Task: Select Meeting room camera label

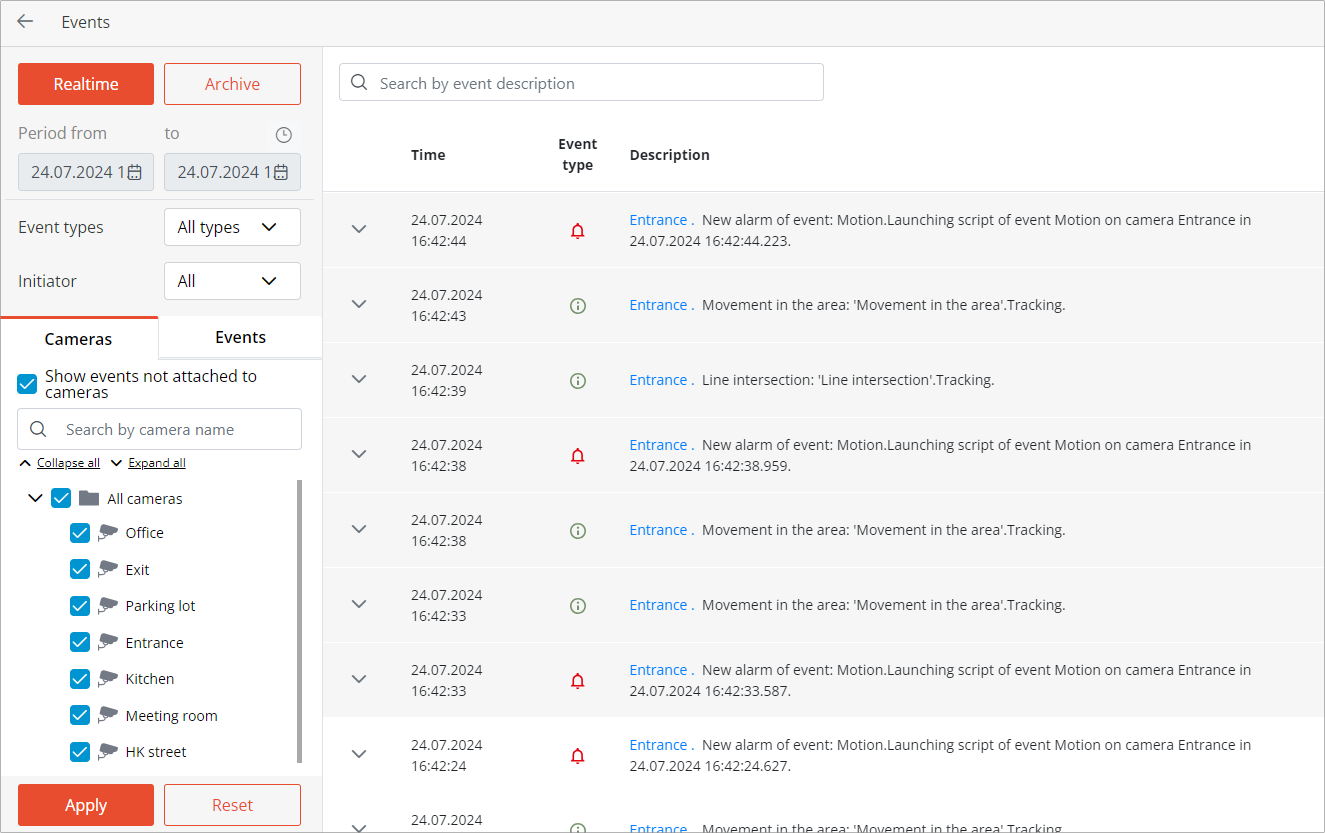Action: 171,716
